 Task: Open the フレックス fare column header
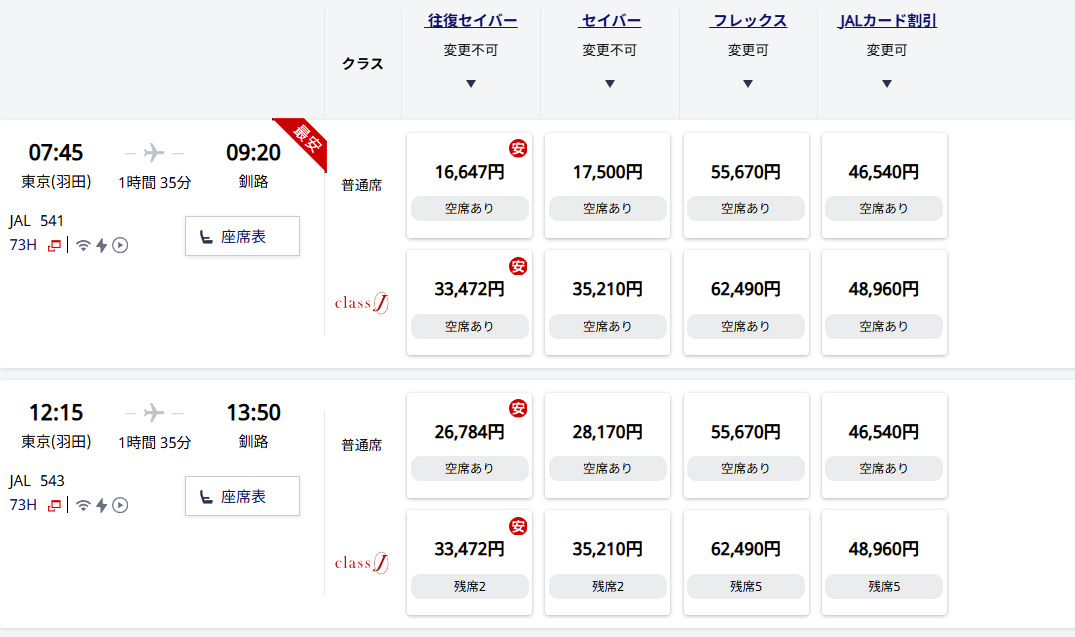pyautogui.click(x=749, y=21)
